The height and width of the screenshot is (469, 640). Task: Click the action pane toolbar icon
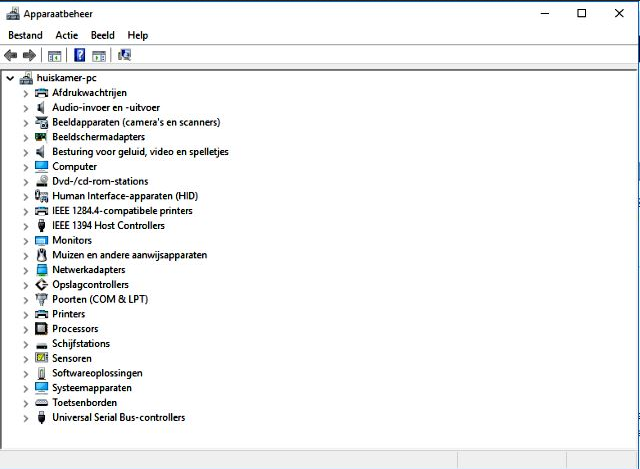99,56
